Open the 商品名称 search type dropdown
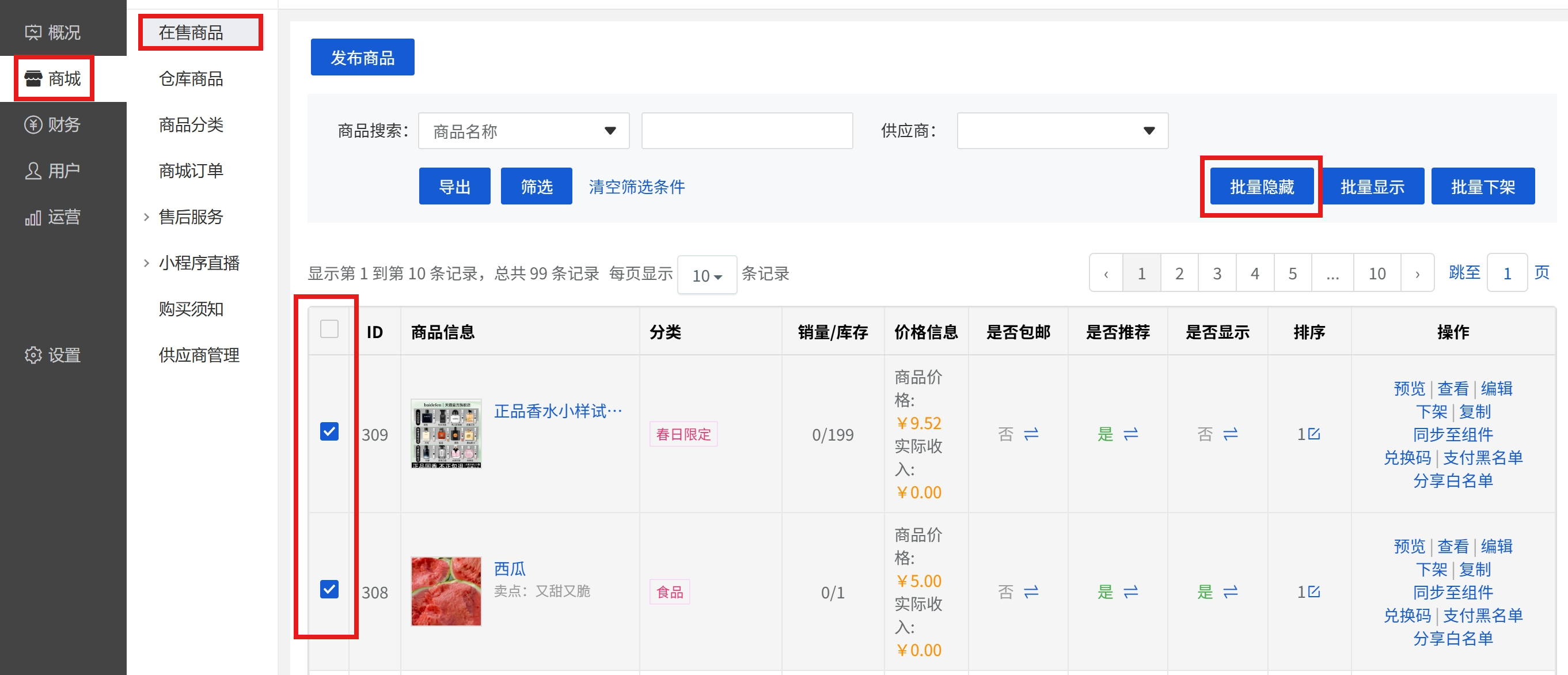1568x675 pixels. [523, 131]
